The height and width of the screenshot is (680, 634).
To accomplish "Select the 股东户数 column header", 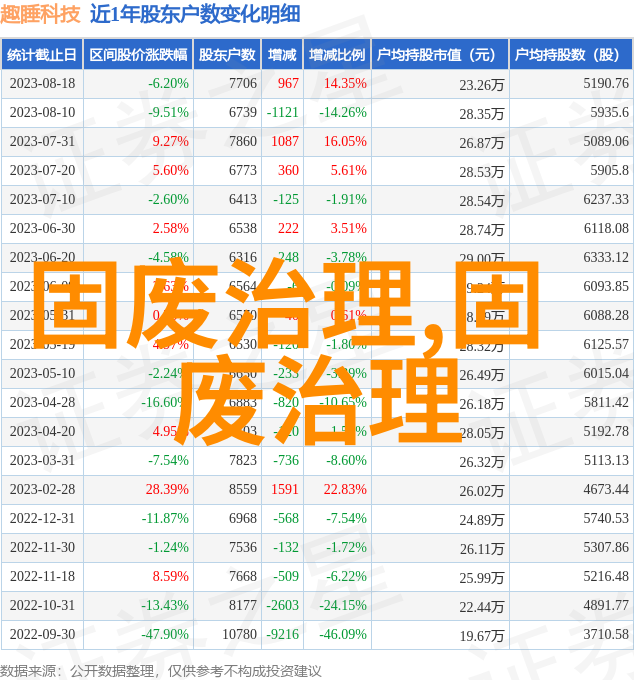I will tap(227, 55).
